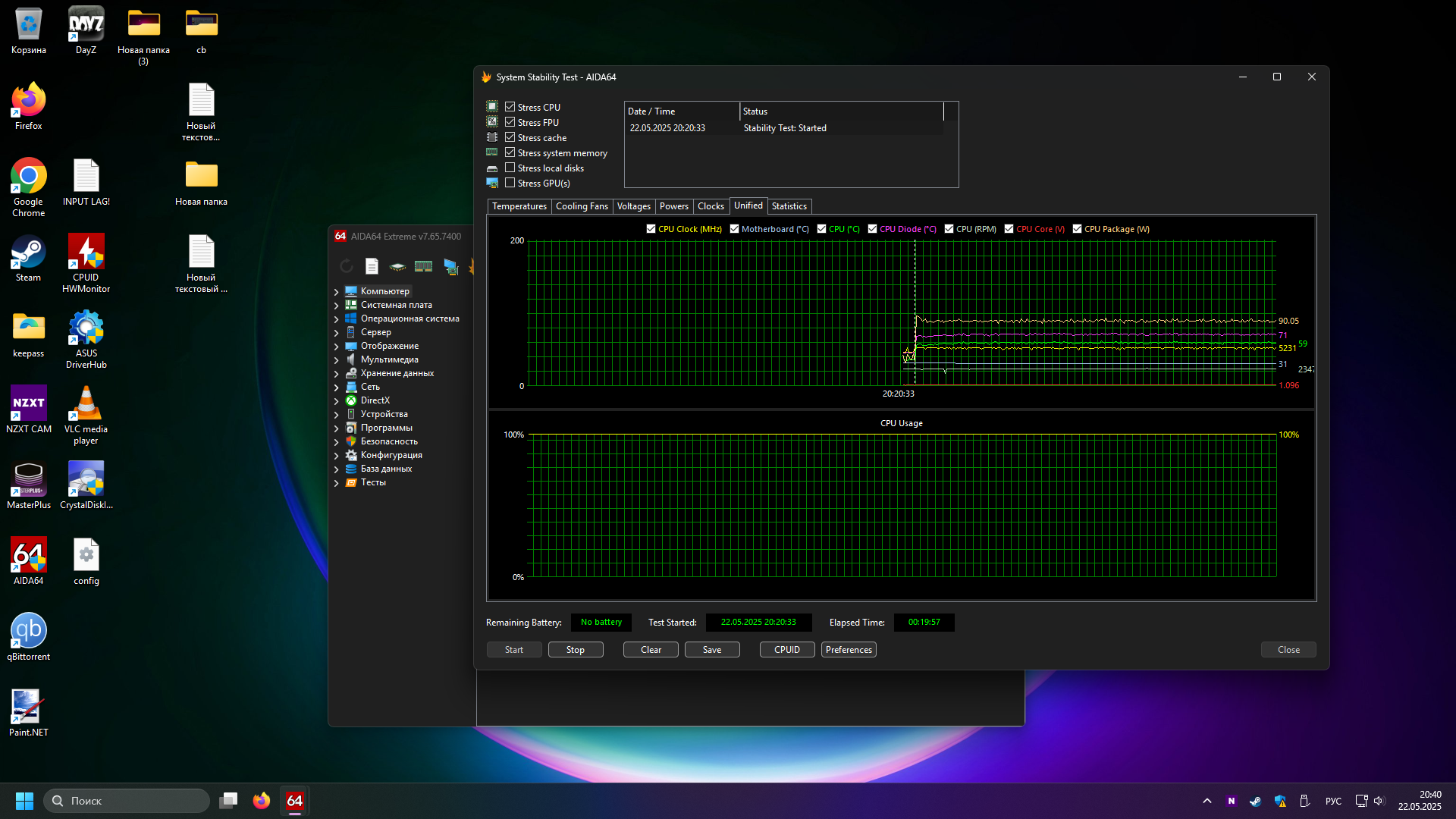Screen dimensions: 1456x819
Task: Switch to the Clocks tab
Action: (x=711, y=206)
